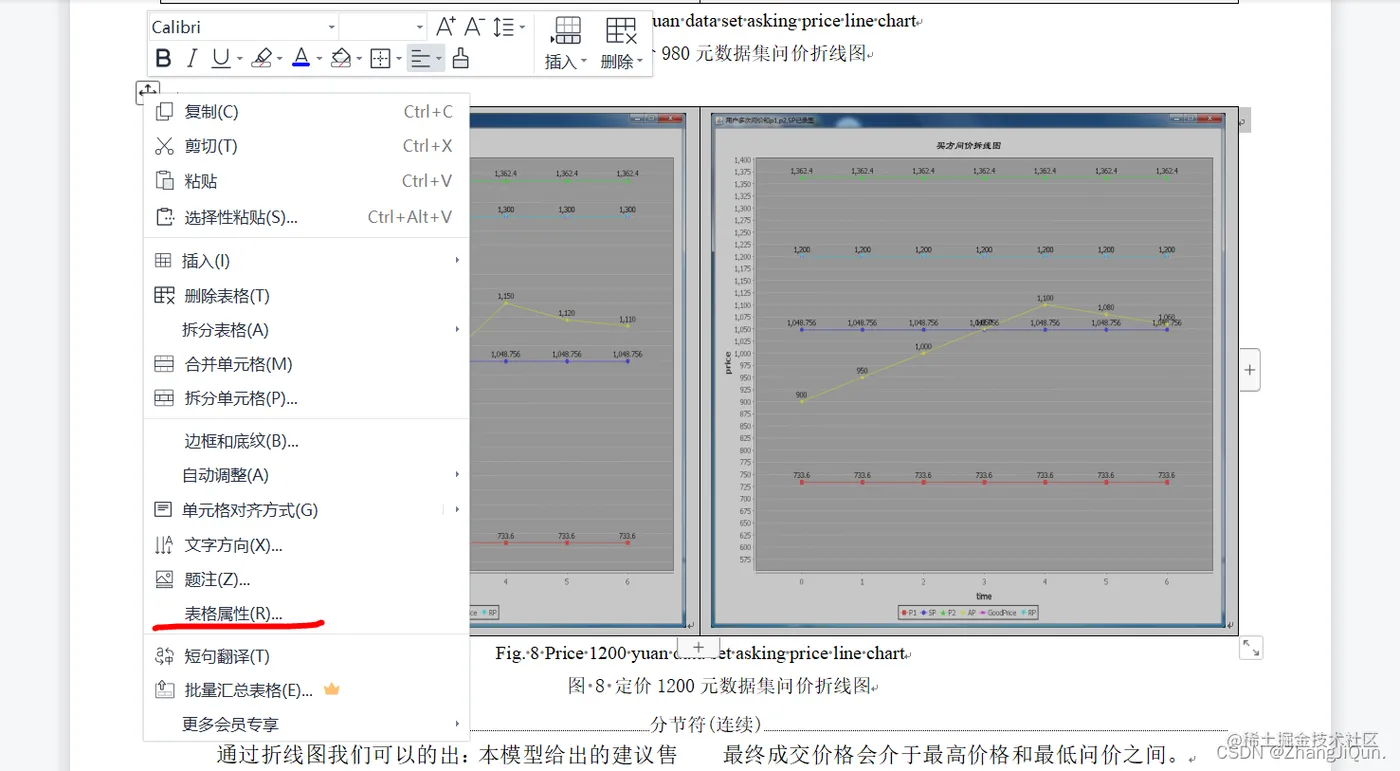Screen dimensions: 1400x771
Task: Click the table borders icon
Action: click(x=380, y=59)
